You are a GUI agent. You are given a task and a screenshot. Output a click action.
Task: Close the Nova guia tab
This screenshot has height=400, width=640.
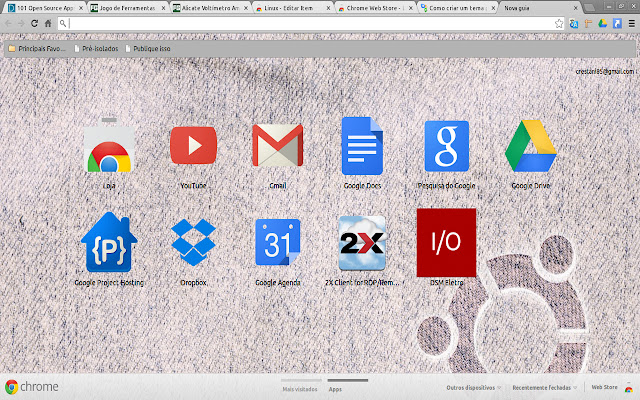[x=576, y=8]
